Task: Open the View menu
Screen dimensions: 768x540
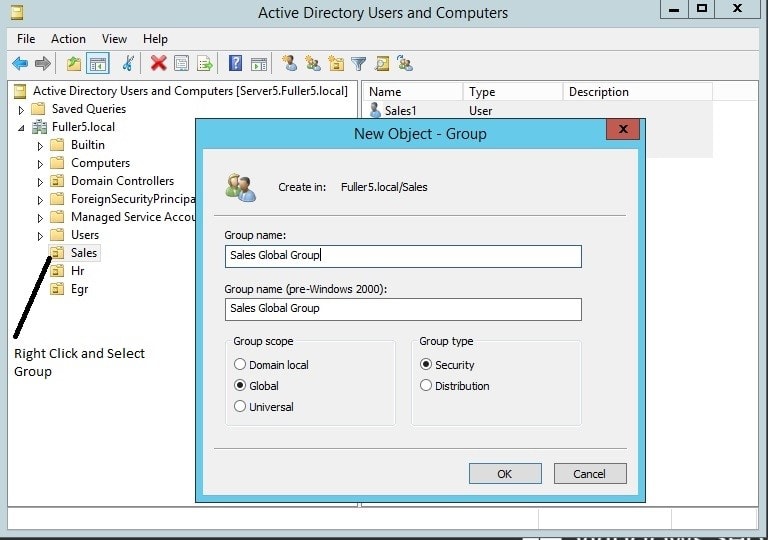Action: 114,39
